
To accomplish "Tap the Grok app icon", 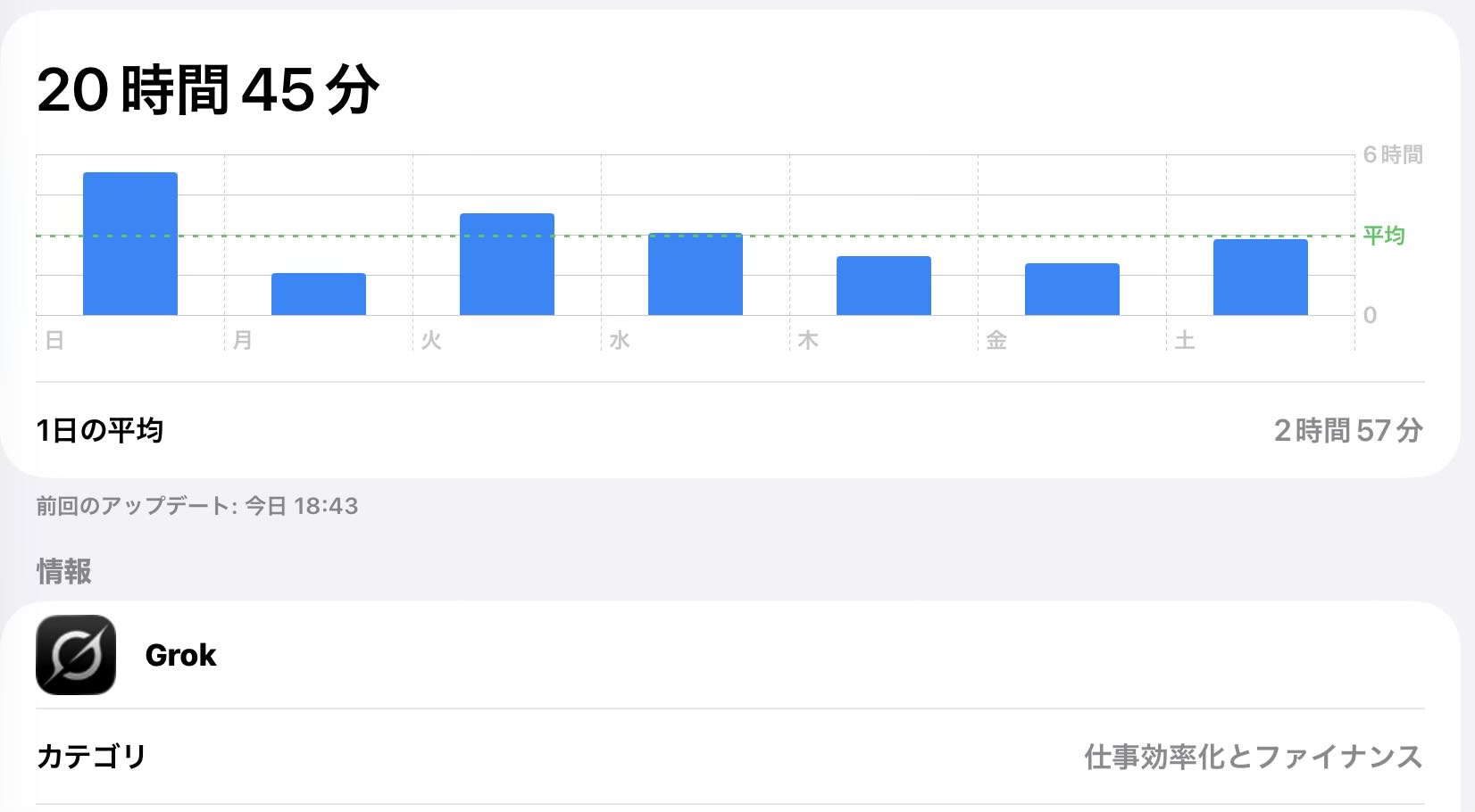I will 76,655.
